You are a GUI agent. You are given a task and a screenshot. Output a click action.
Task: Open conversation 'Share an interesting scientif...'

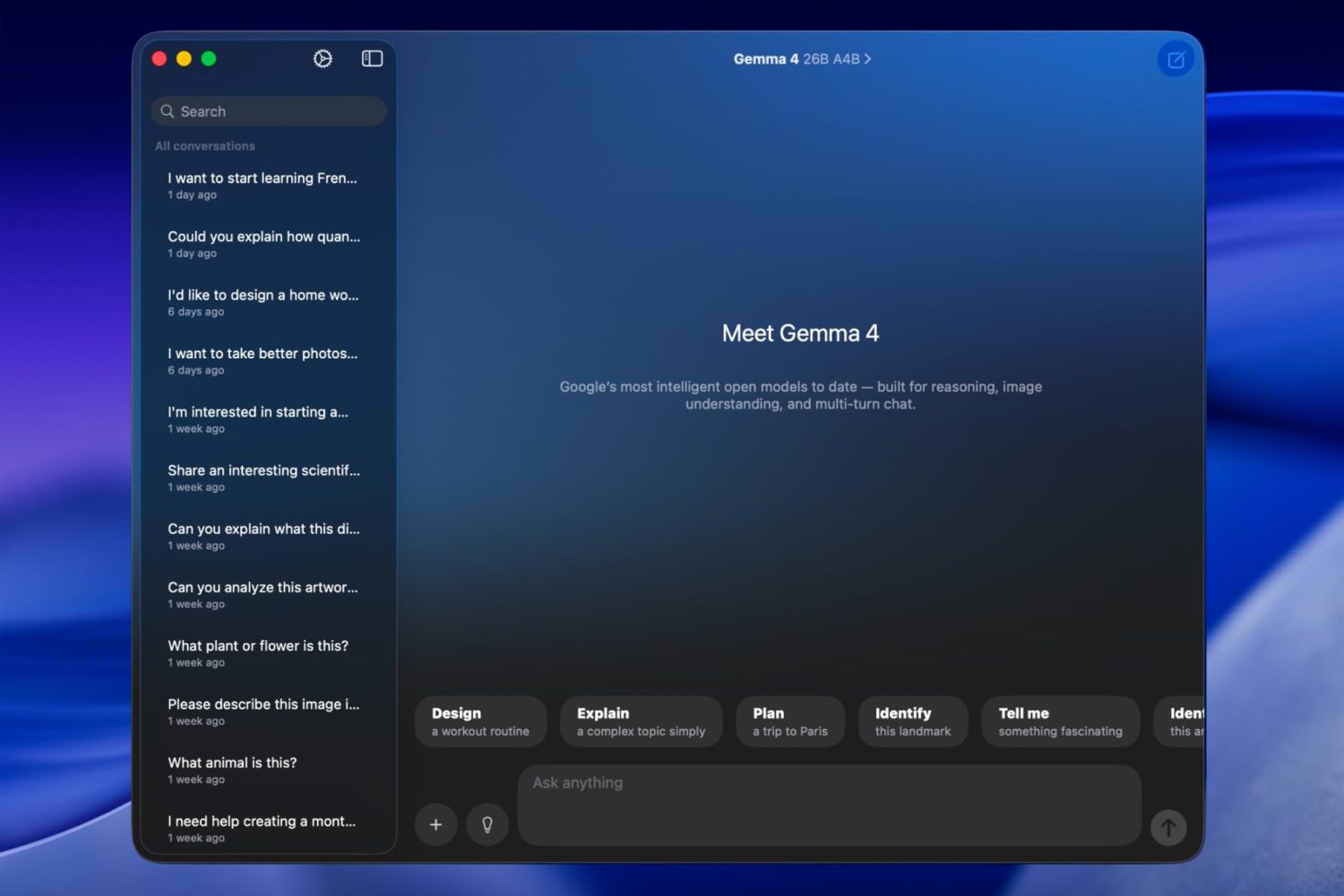pyautogui.click(x=269, y=478)
